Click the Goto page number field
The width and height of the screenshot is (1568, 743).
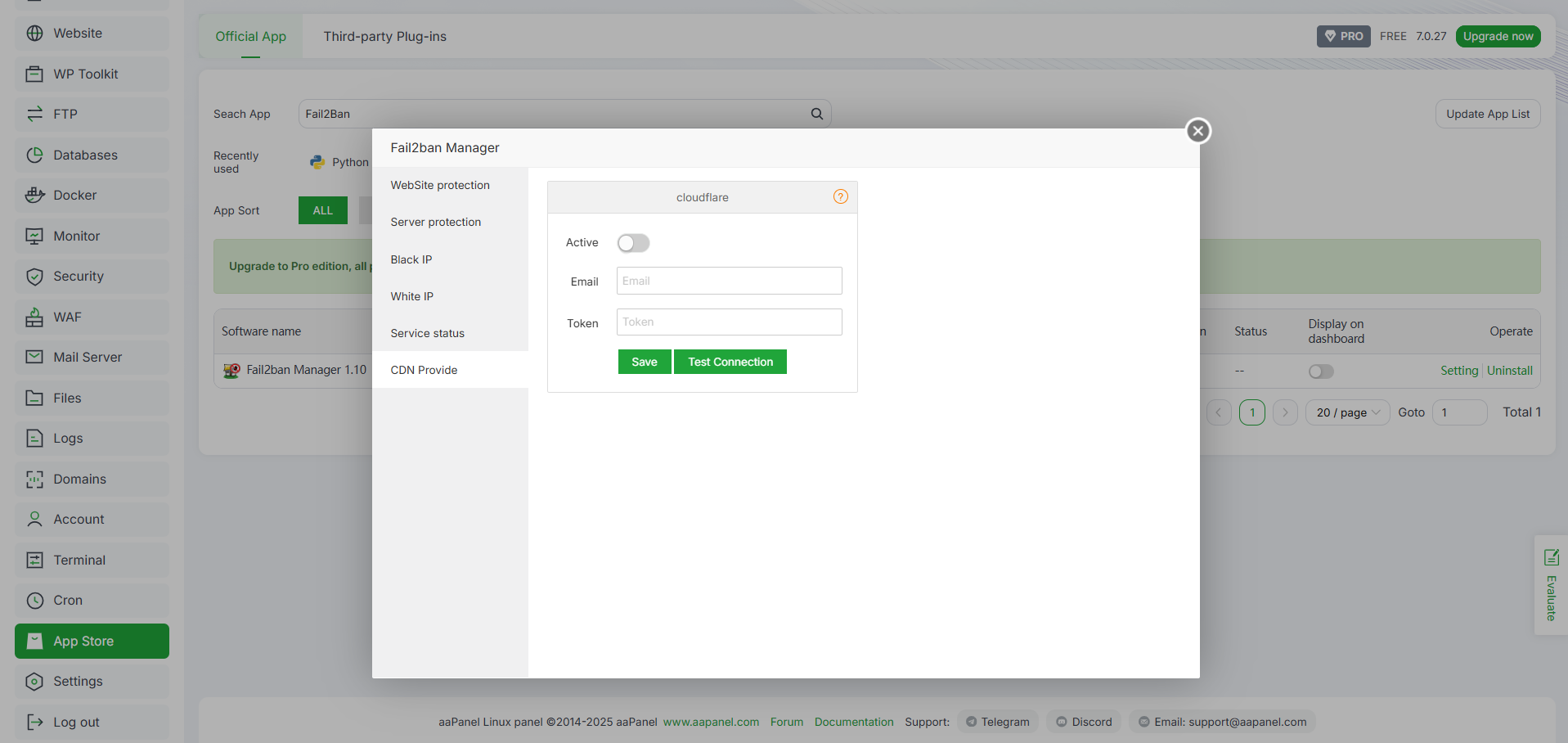tap(1460, 412)
